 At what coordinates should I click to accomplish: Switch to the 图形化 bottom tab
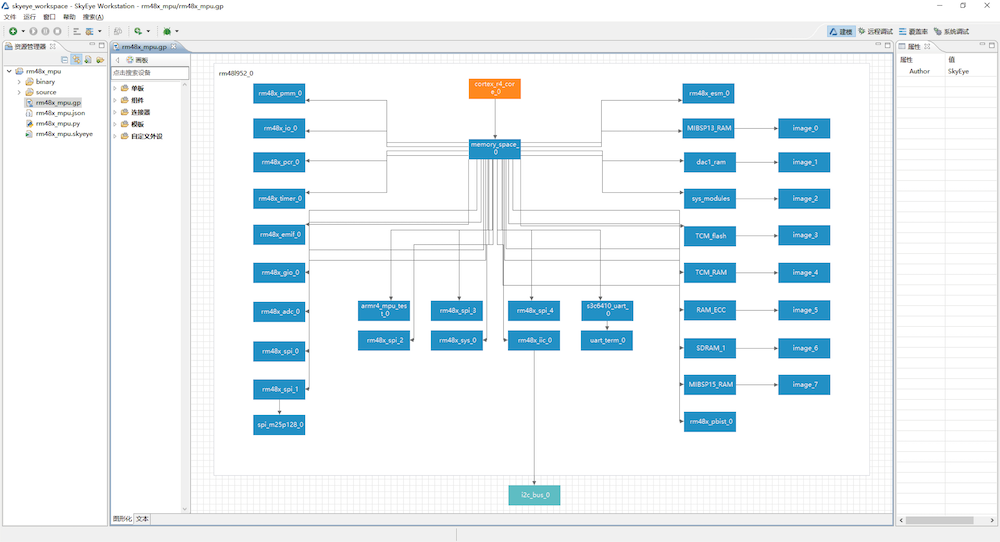coord(122,519)
